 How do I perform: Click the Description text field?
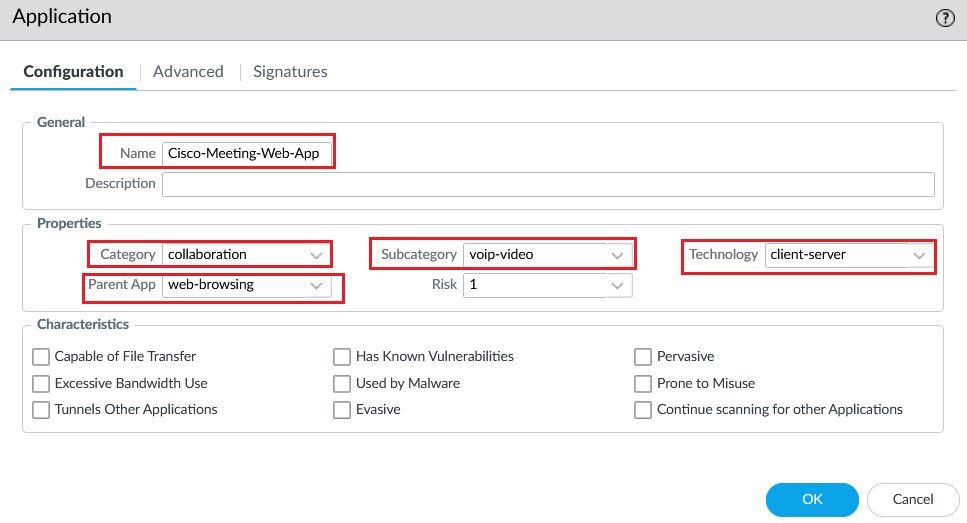pos(548,184)
